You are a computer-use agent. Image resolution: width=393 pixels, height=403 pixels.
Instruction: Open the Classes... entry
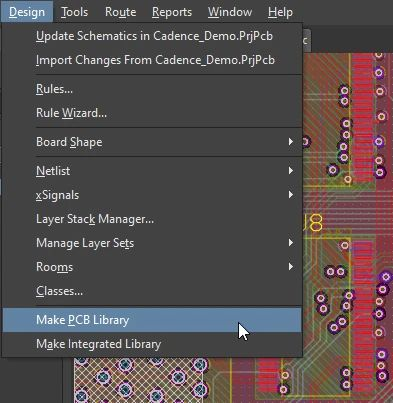pos(152,291)
